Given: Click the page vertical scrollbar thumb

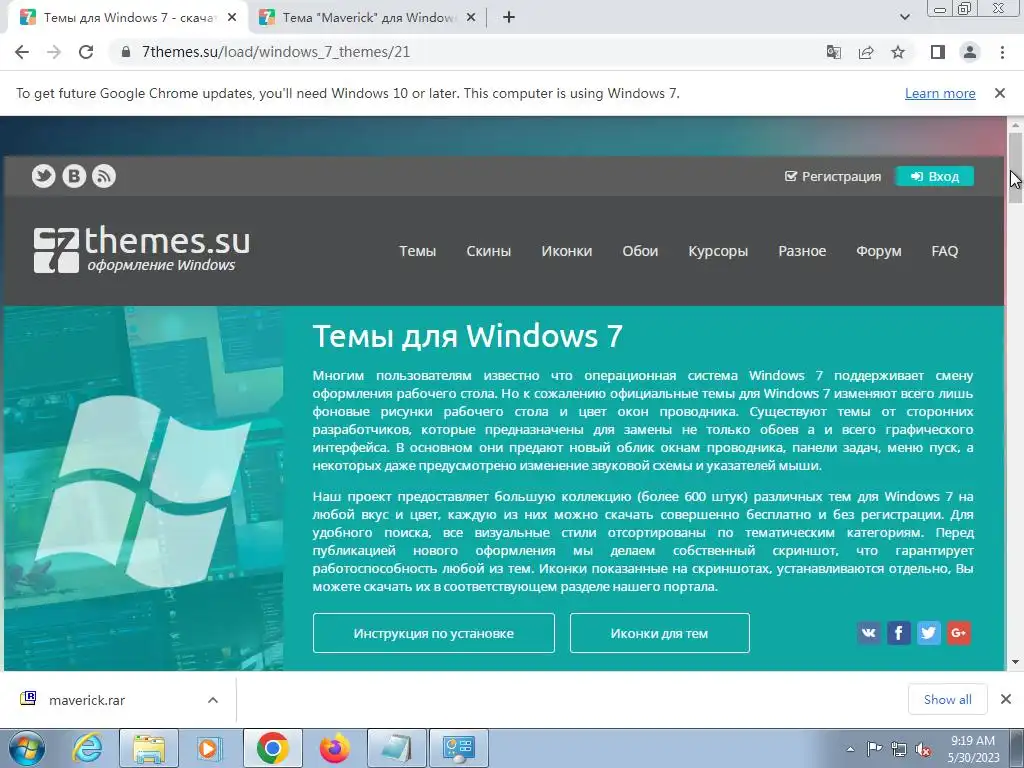Looking at the screenshot, I should [x=1015, y=168].
